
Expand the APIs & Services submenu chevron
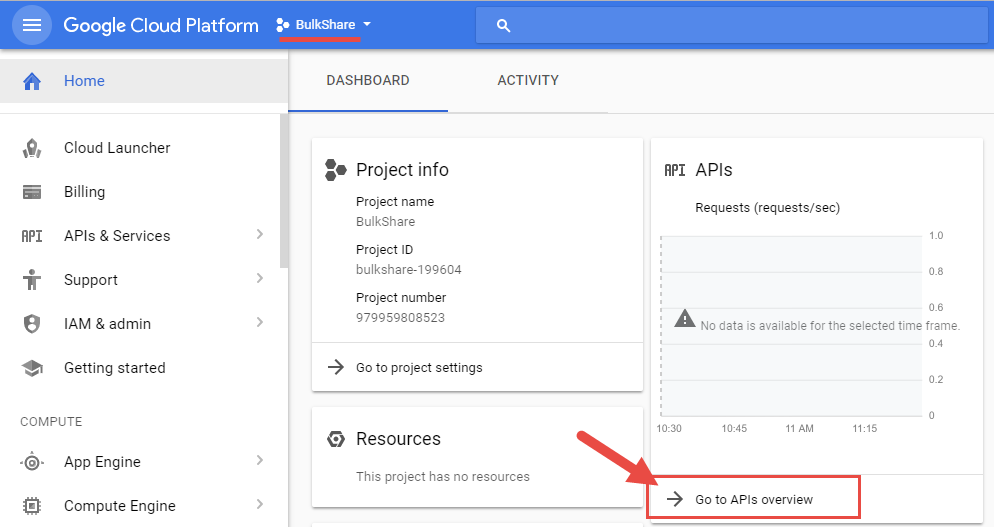point(259,235)
